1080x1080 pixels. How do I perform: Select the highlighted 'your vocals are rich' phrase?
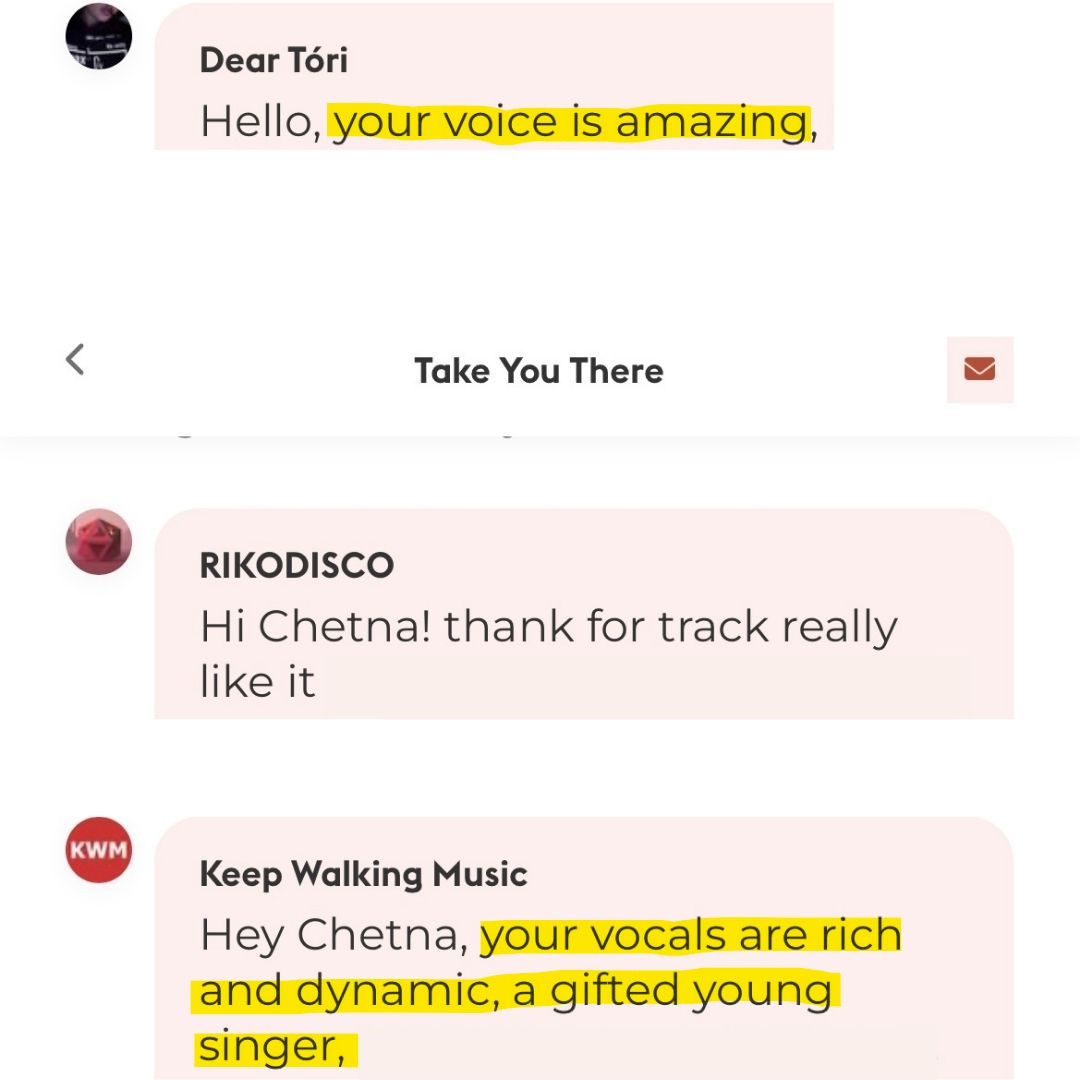pyautogui.click(x=691, y=935)
